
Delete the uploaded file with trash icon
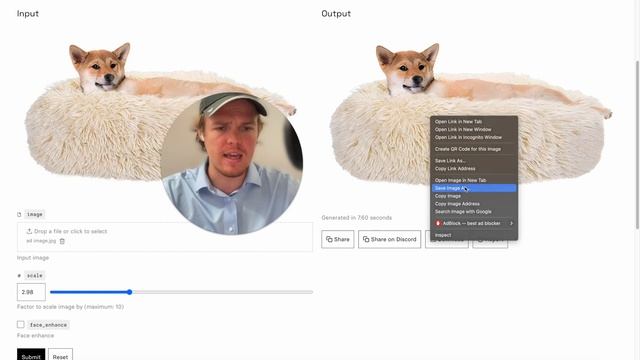(62, 241)
